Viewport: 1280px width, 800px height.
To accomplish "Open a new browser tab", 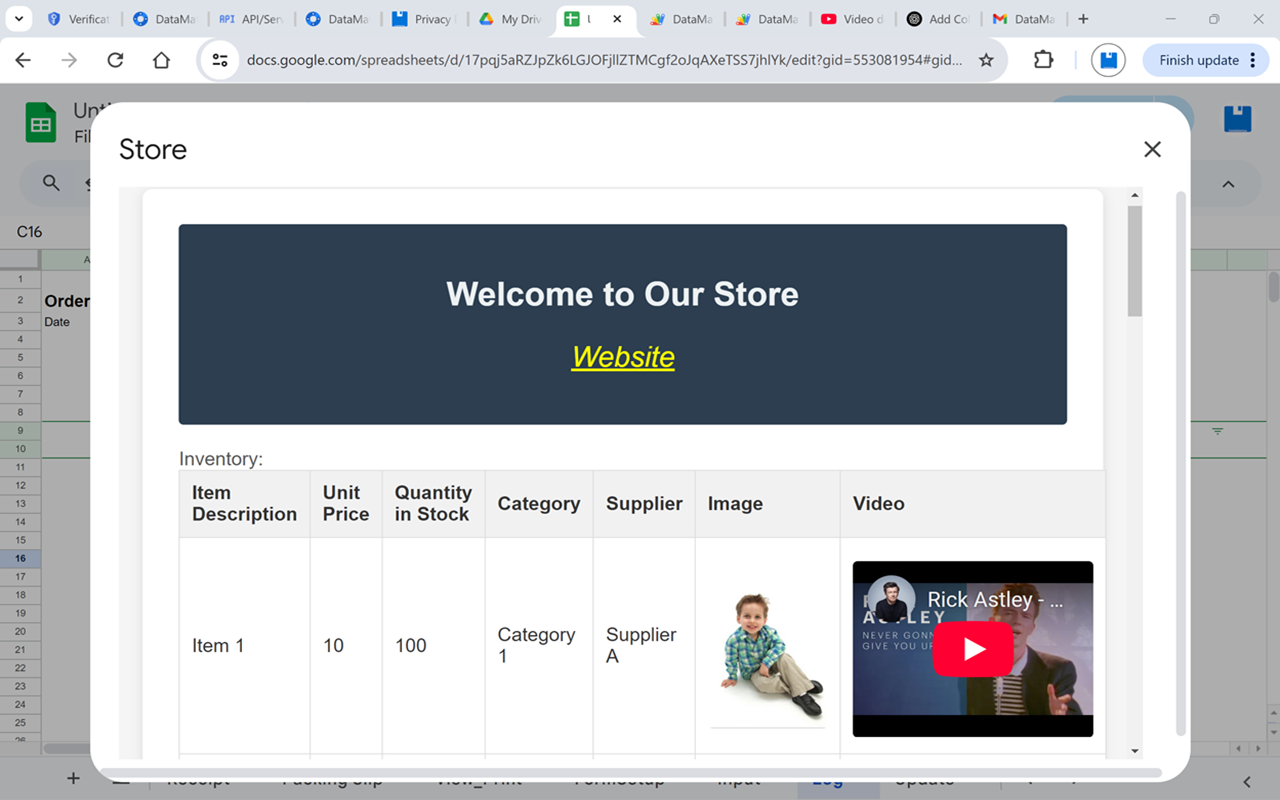I will tap(1083, 19).
